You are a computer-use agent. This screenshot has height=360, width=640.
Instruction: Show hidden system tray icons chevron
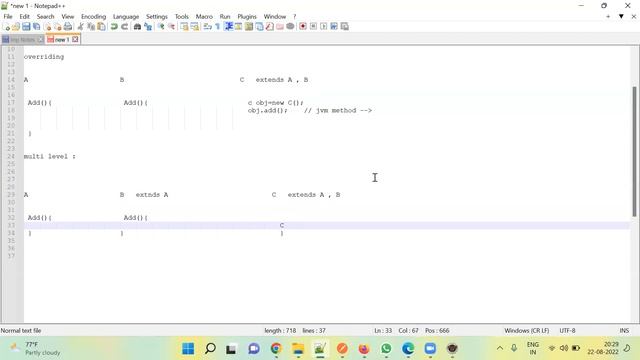500,348
